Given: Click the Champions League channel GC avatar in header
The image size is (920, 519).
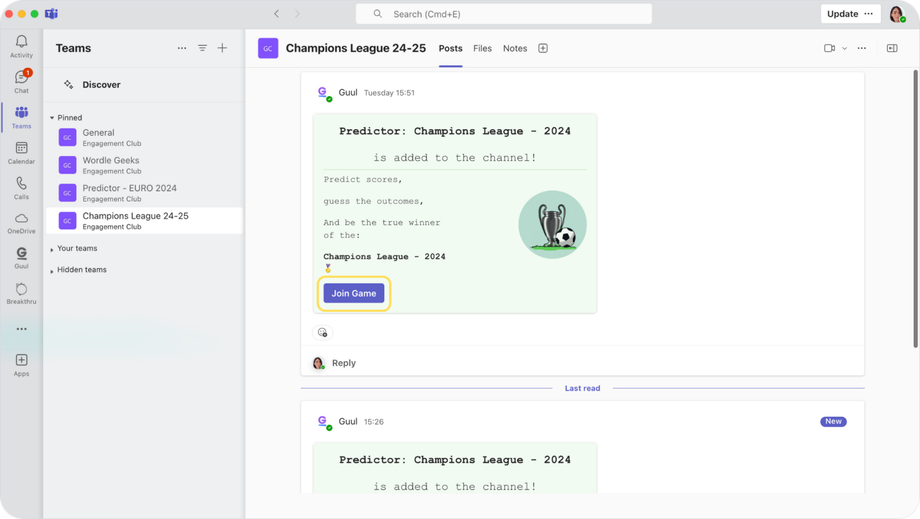Looking at the screenshot, I should tap(268, 48).
